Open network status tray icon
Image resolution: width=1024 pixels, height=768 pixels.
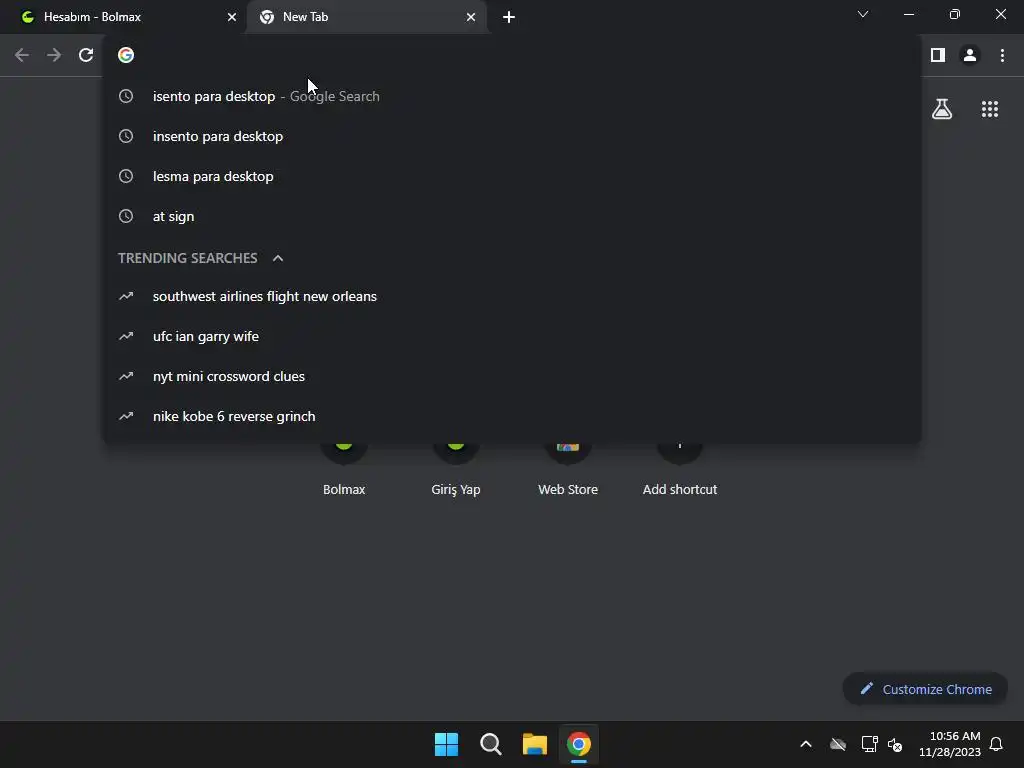point(869,744)
